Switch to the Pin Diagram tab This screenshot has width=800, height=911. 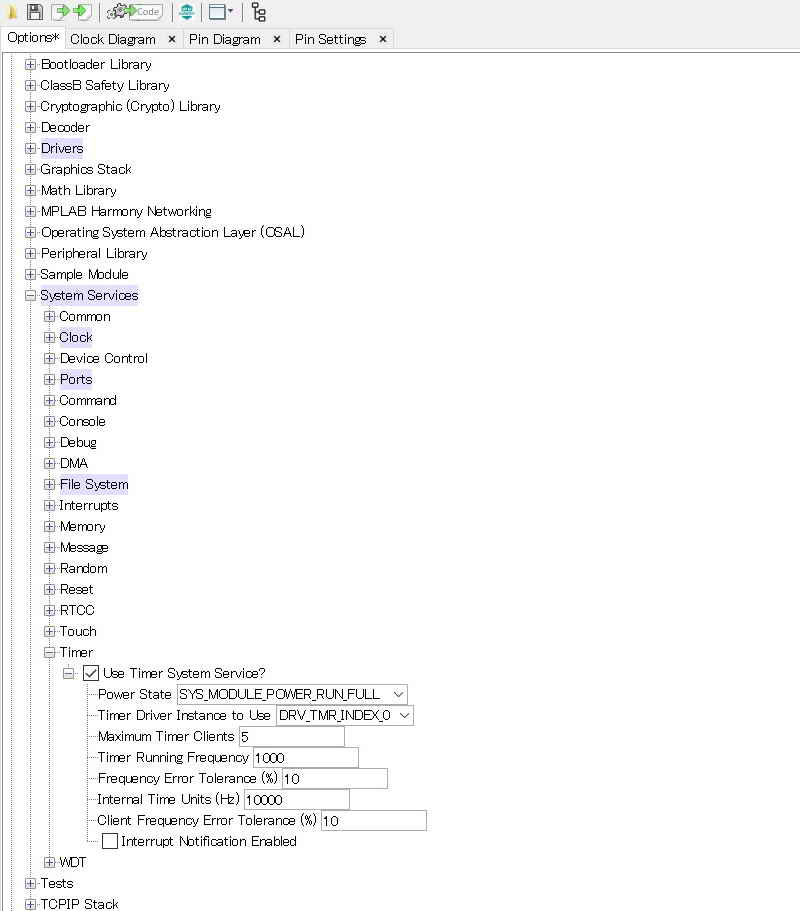pos(224,39)
